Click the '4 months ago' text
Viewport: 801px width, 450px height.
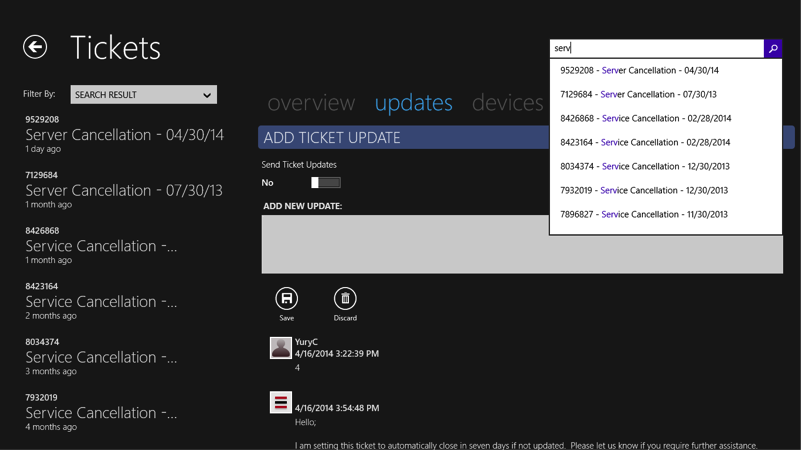pyautogui.click(x=51, y=427)
